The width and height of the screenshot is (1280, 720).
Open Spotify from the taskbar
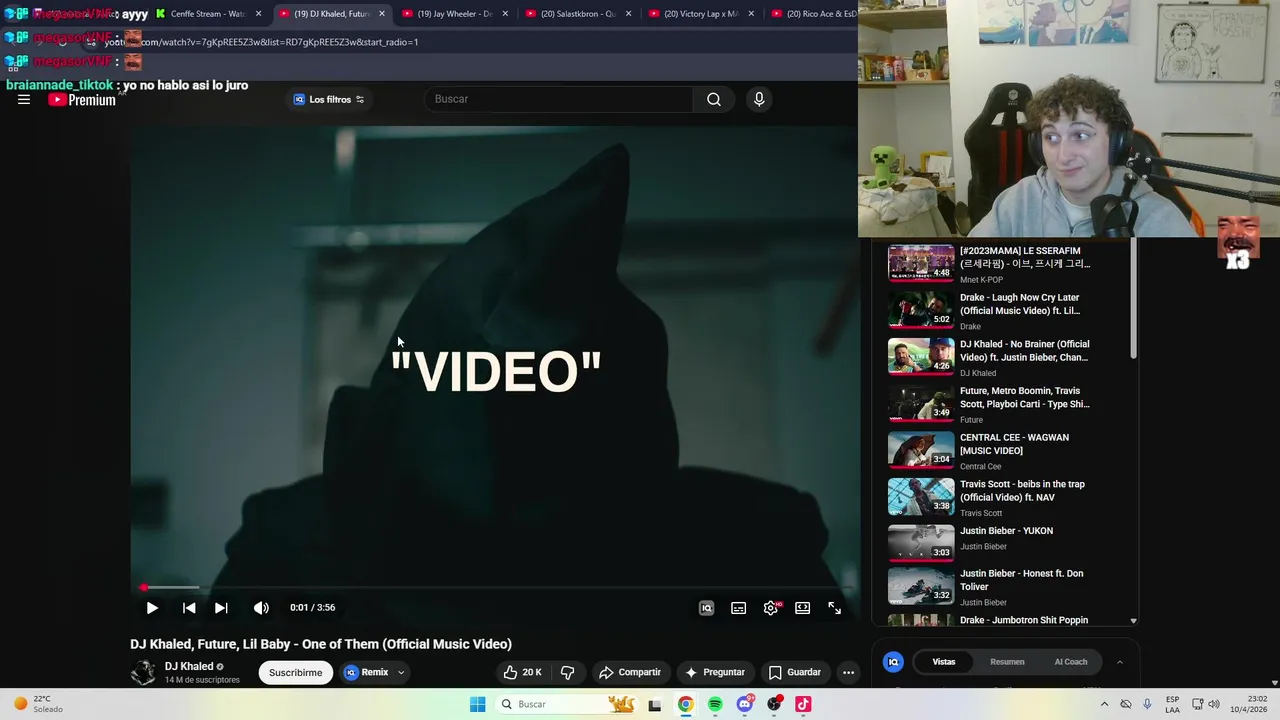(x=715, y=704)
